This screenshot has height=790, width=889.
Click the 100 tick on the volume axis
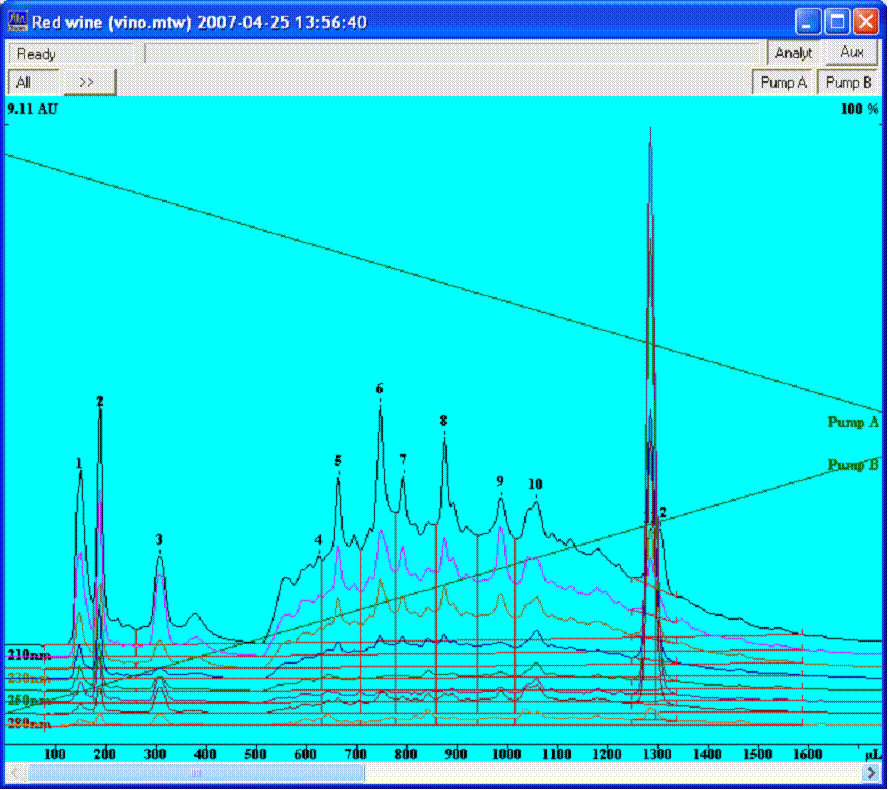(x=54, y=754)
